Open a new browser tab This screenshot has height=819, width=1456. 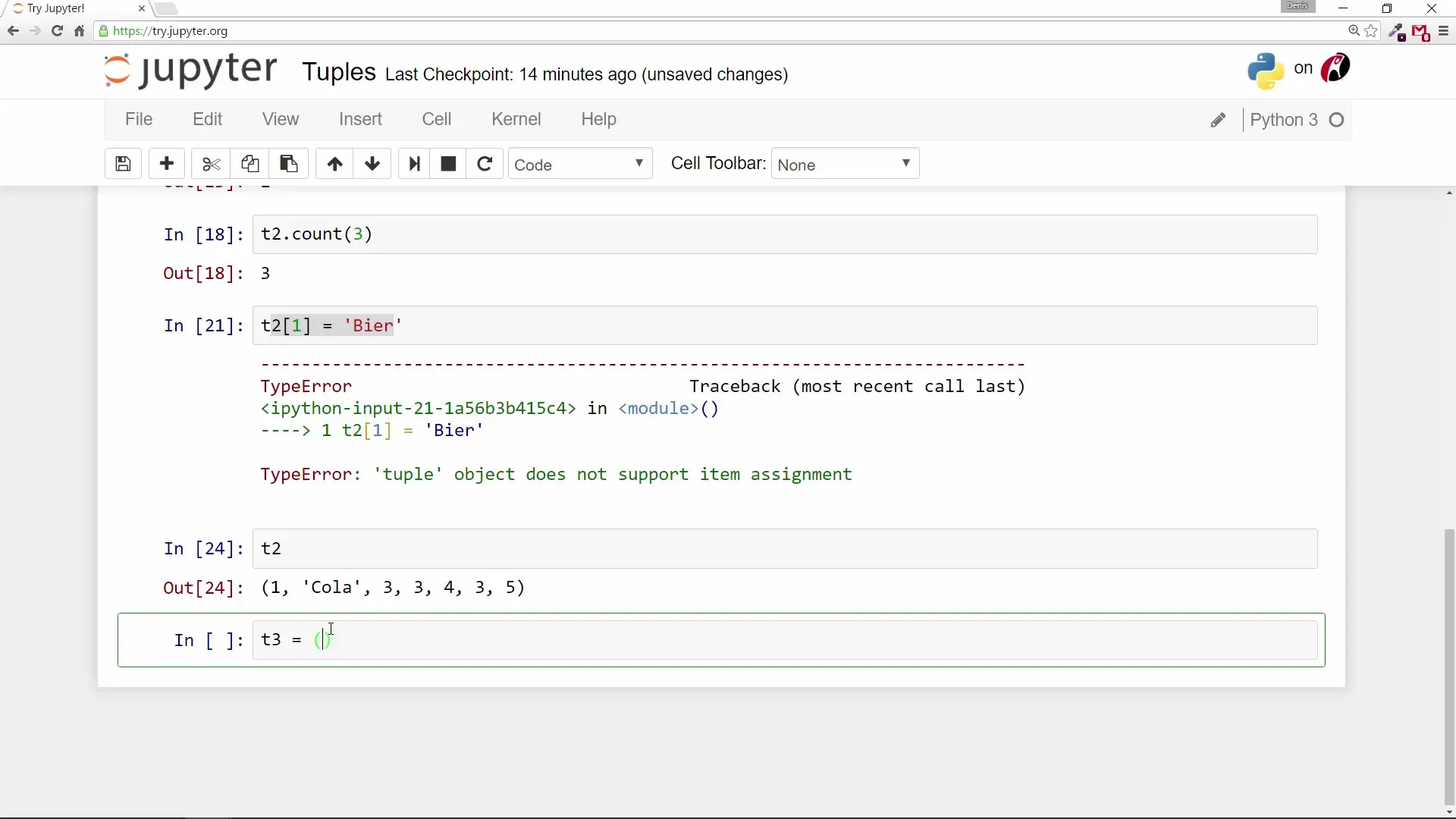pyautogui.click(x=166, y=9)
